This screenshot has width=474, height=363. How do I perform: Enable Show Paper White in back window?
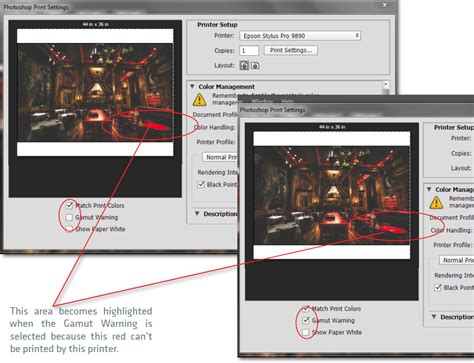point(69,229)
